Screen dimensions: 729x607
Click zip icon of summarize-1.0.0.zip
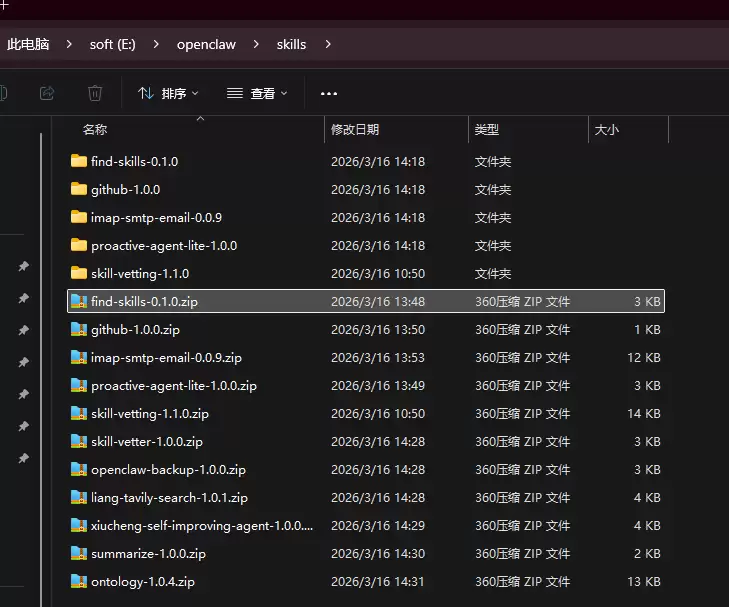(x=79, y=553)
